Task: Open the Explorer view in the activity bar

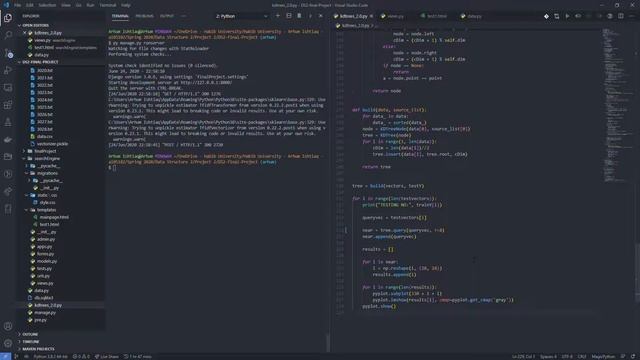Action: click(8, 18)
